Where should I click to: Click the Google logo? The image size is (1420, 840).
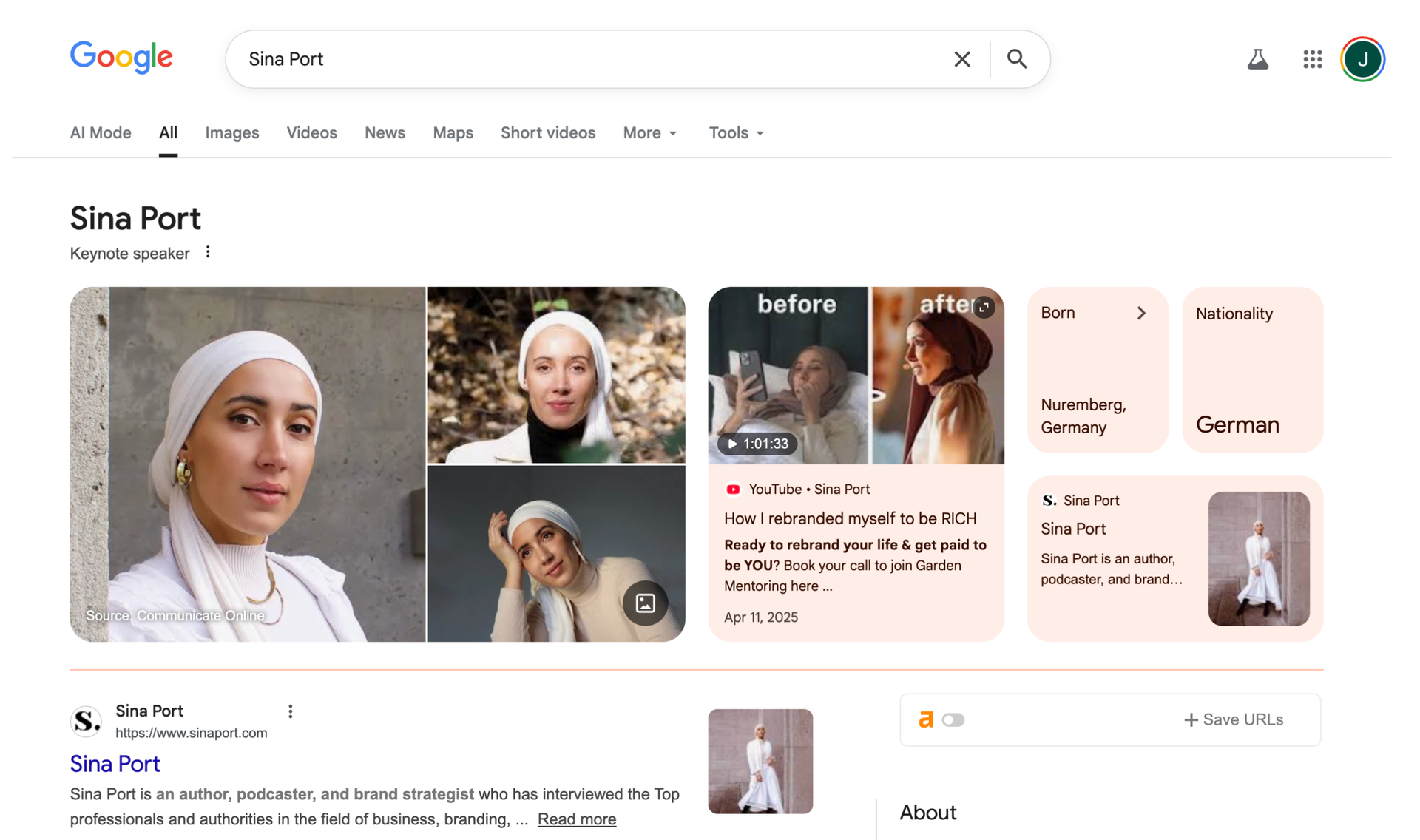121,58
